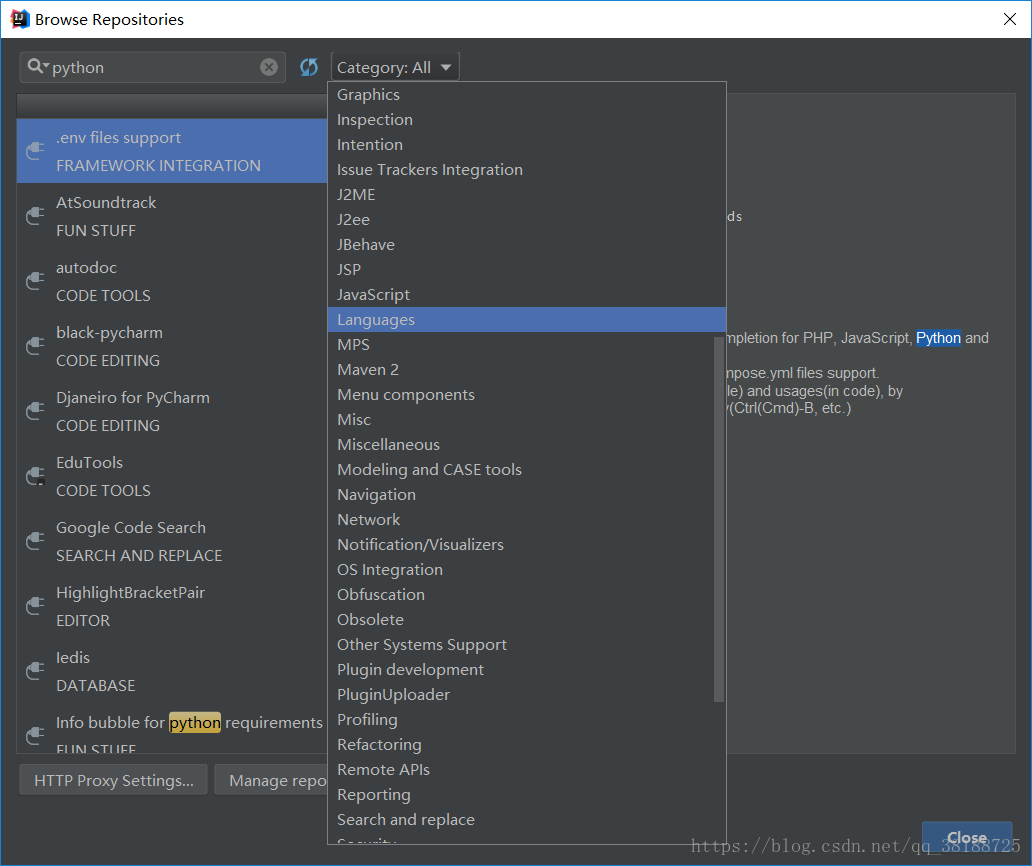The image size is (1032, 866).
Task: Click the Close button
Action: click(x=966, y=838)
